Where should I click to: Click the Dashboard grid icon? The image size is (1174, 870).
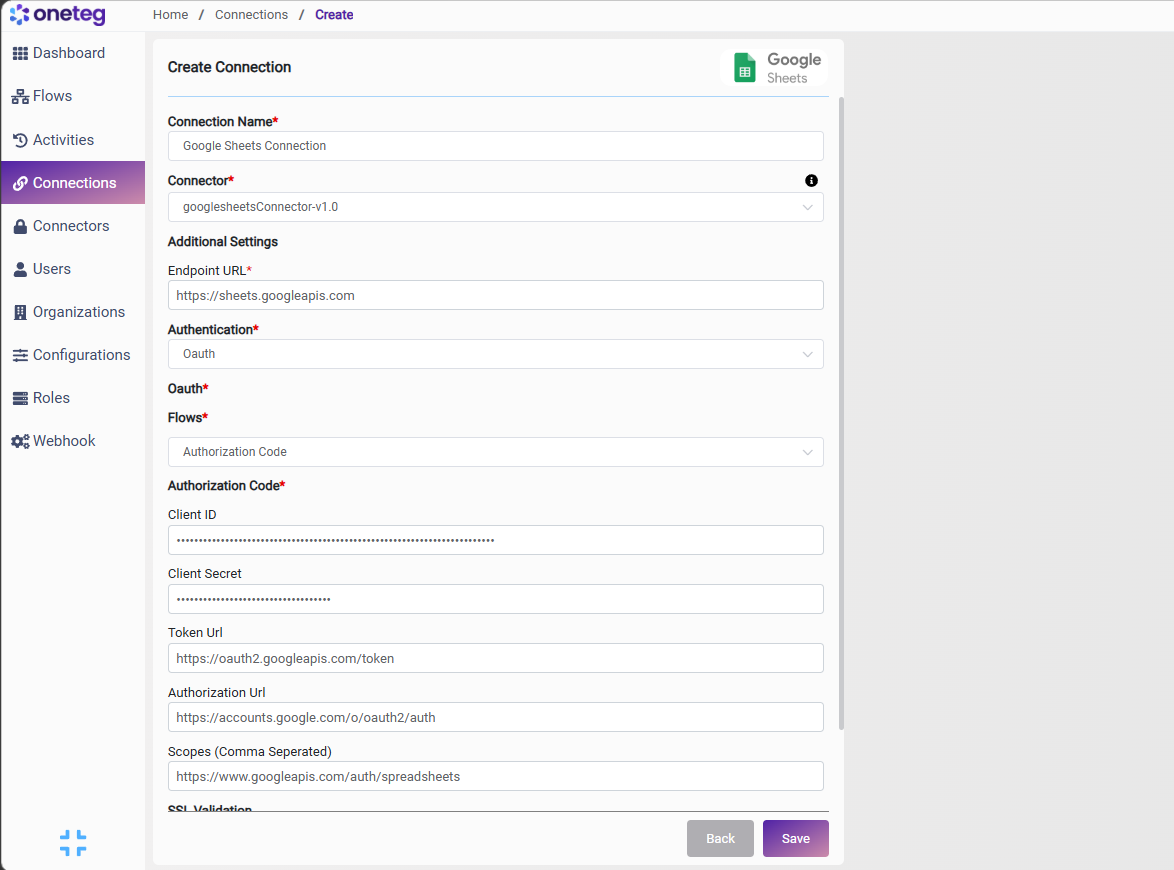pyautogui.click(x=20, y=53)
